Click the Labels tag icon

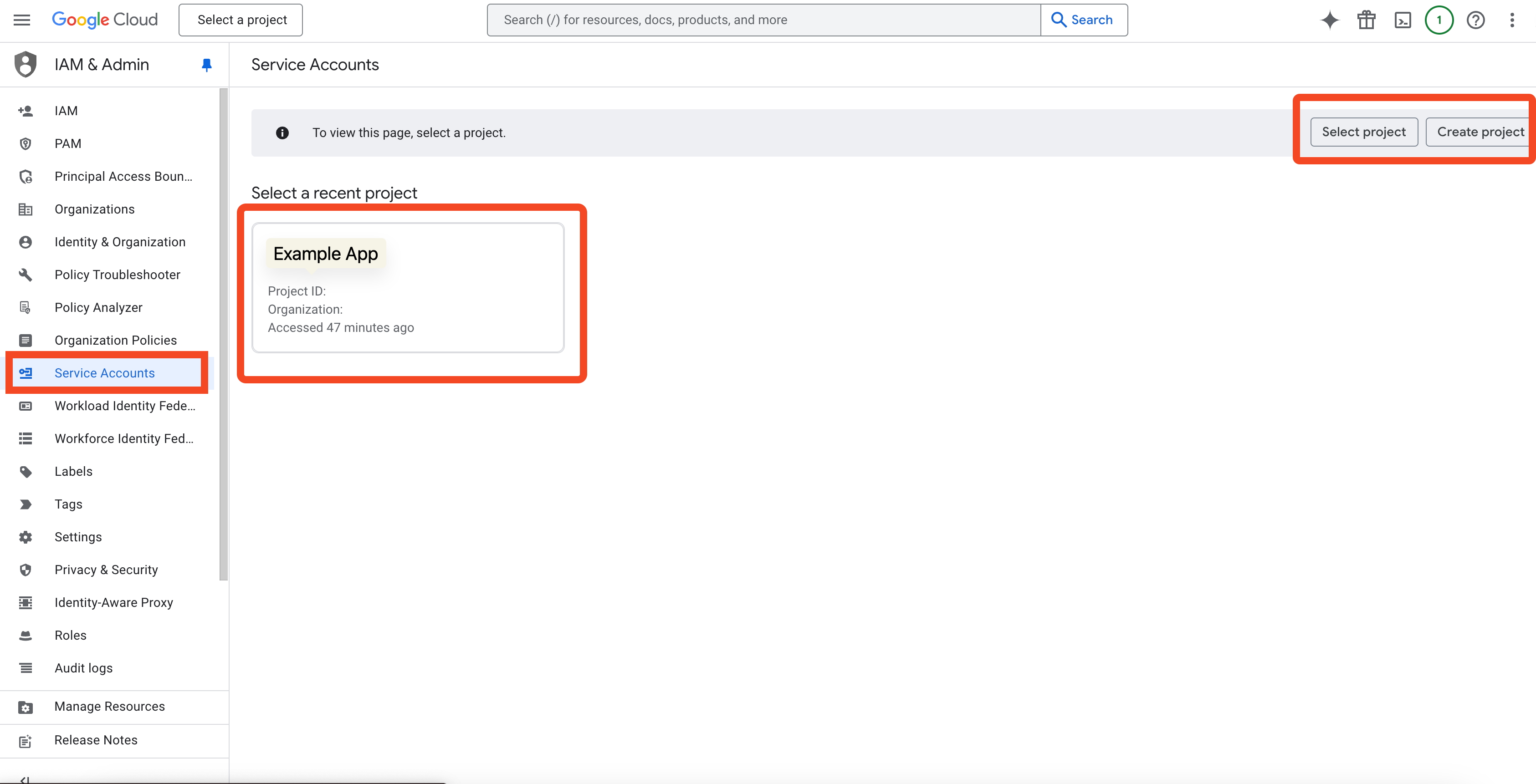(x=25, y=471)
